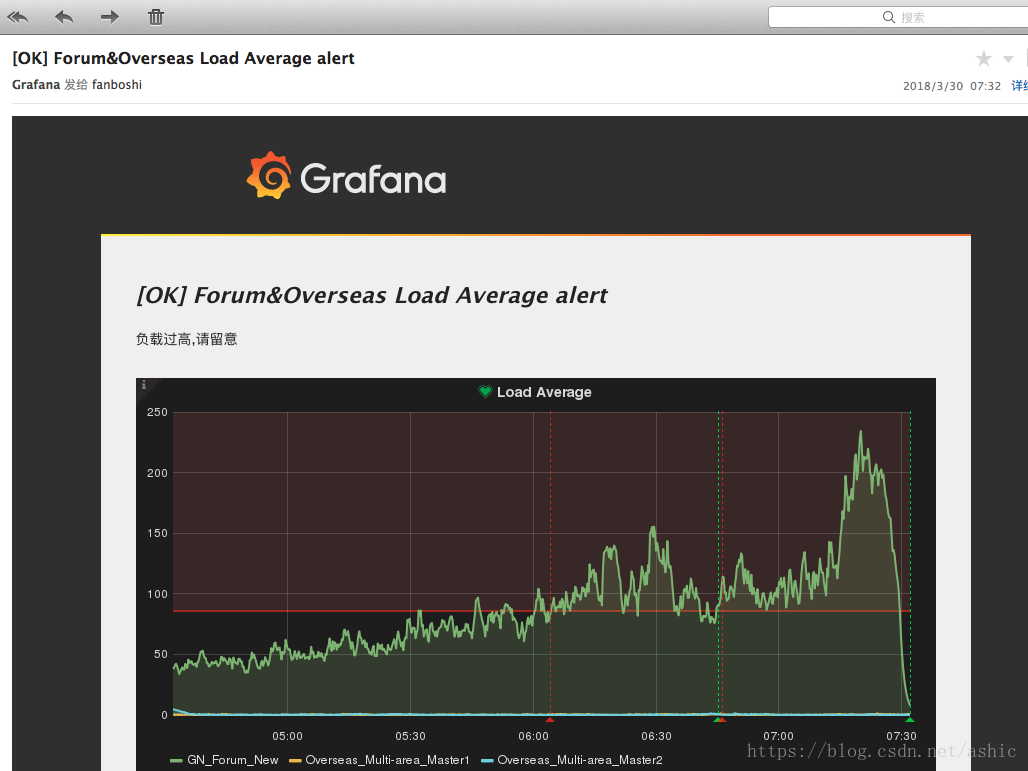Click the message text 负载过高,请留意
This screenshot has height=771, width=1028.
[186, 339]
